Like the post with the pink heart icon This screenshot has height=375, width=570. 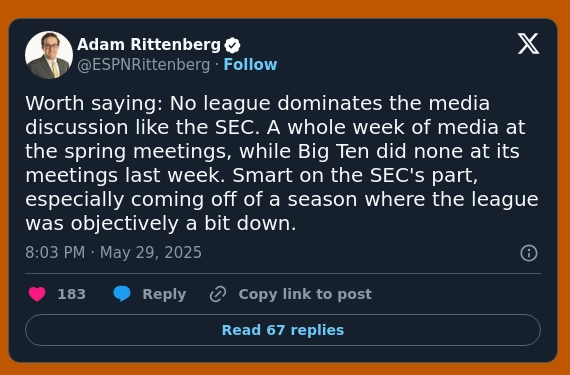point(37,294)
